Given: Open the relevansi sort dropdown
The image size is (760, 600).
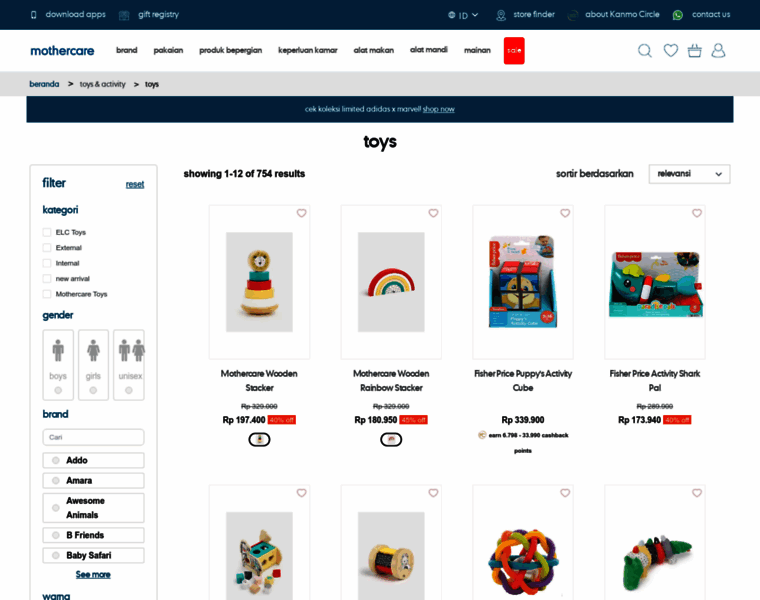Looking at the screenshot, I should coord(689,174).
